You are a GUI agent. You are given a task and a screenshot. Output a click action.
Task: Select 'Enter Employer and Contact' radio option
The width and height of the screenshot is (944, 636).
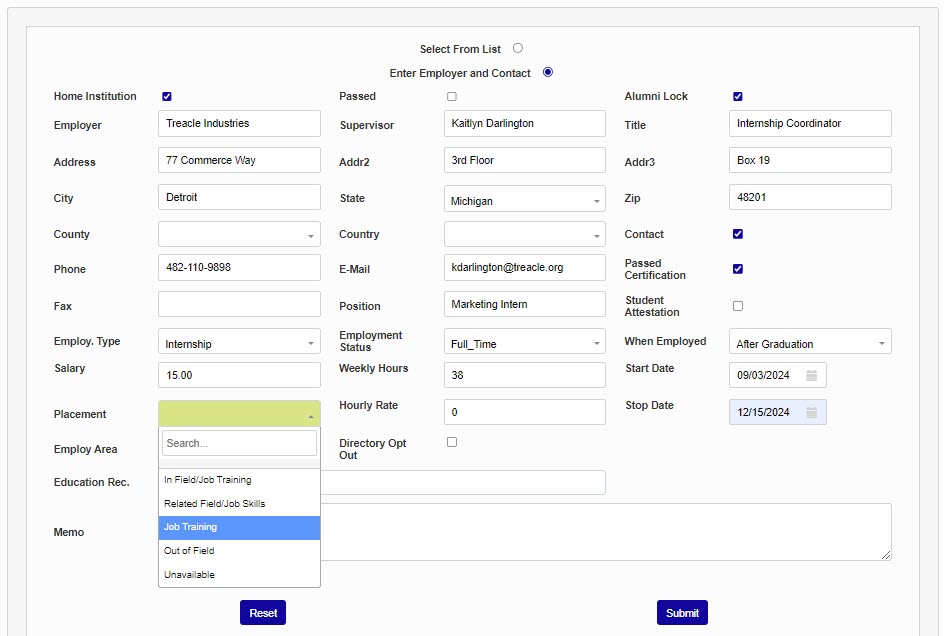click(548, 72)
